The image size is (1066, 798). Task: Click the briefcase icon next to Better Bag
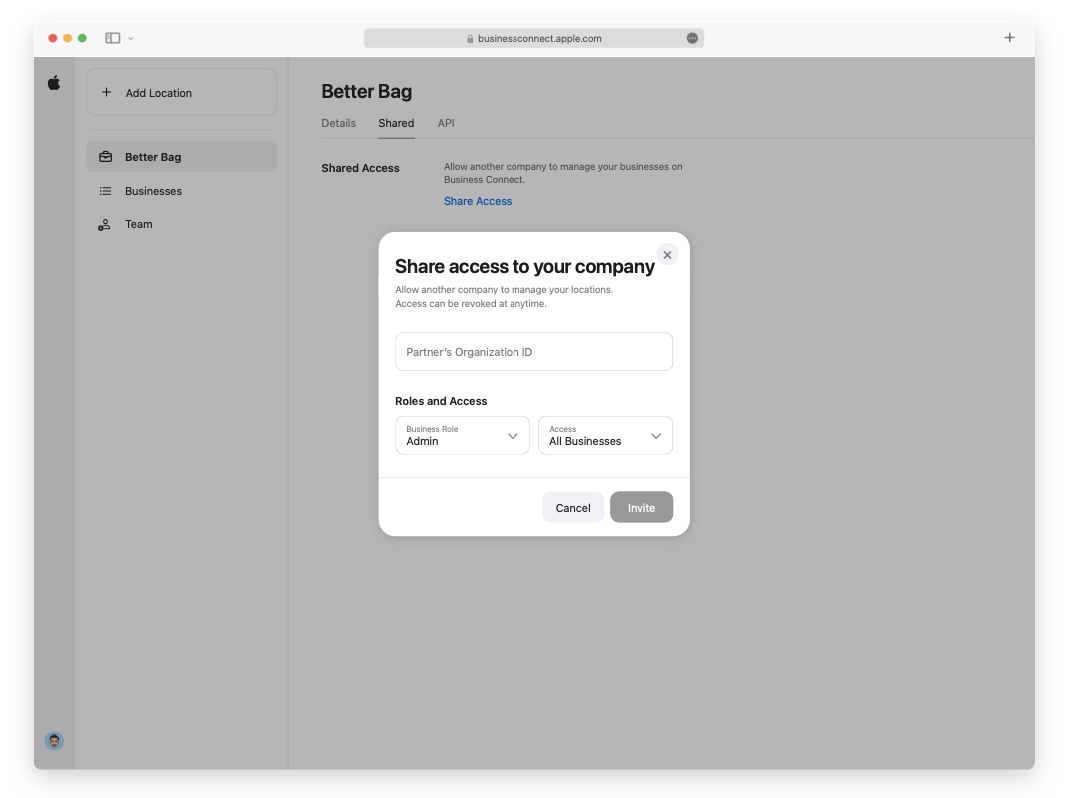(x=105, y=157)
